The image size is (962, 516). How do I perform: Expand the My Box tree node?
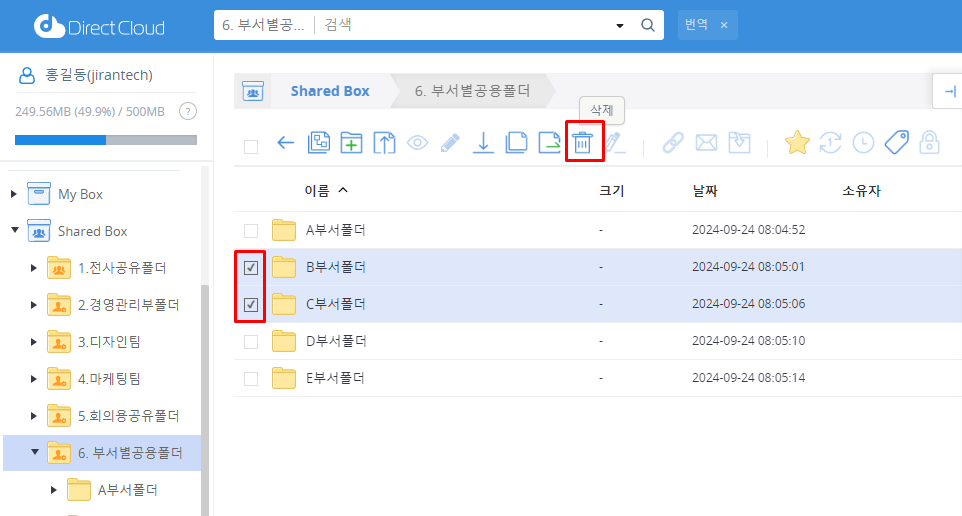click(x=14, y=194)
